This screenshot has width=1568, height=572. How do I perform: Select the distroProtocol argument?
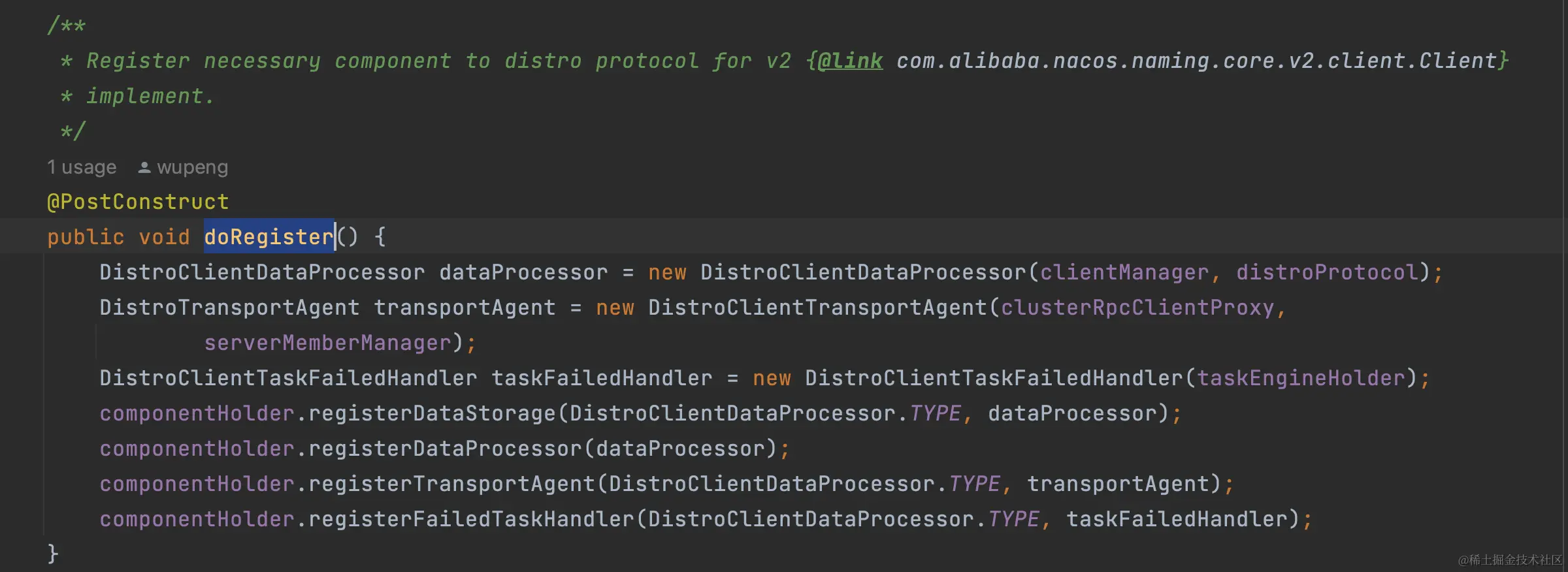pyautogui.click(x=1327, y=272)
